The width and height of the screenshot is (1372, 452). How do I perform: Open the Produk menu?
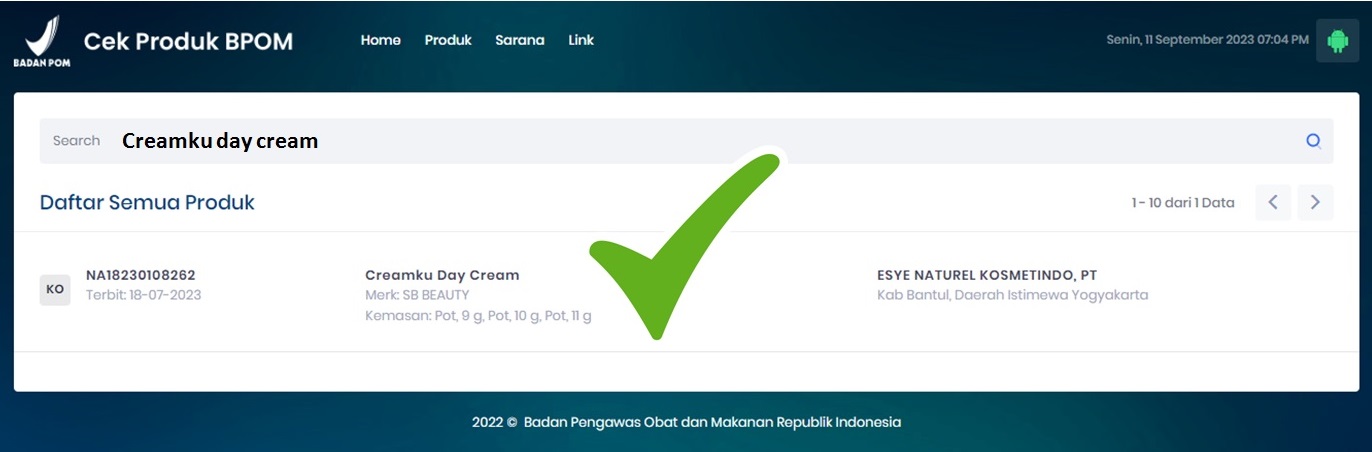click(x=448, y=40)
